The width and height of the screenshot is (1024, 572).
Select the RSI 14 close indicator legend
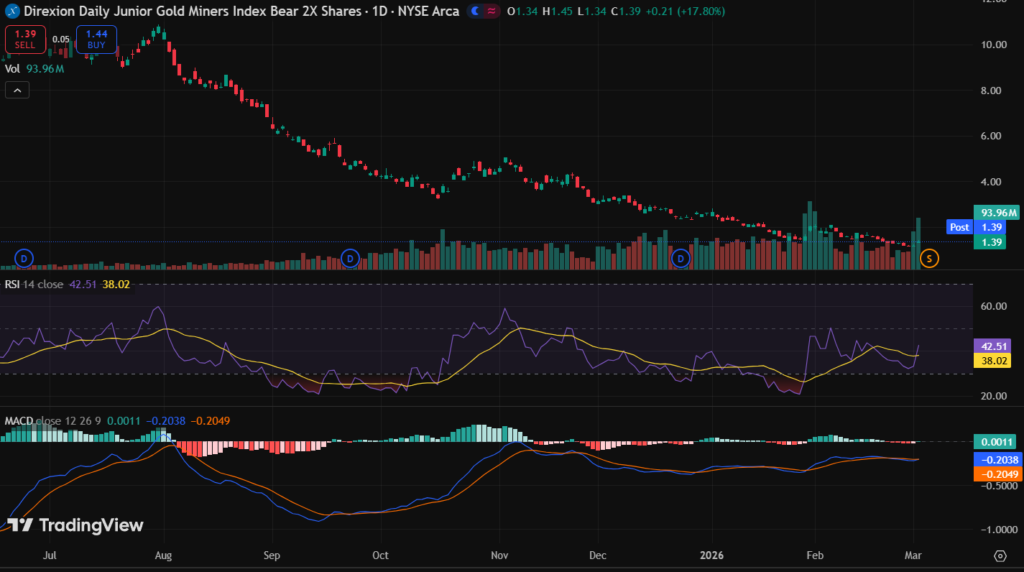pos(35,284)
